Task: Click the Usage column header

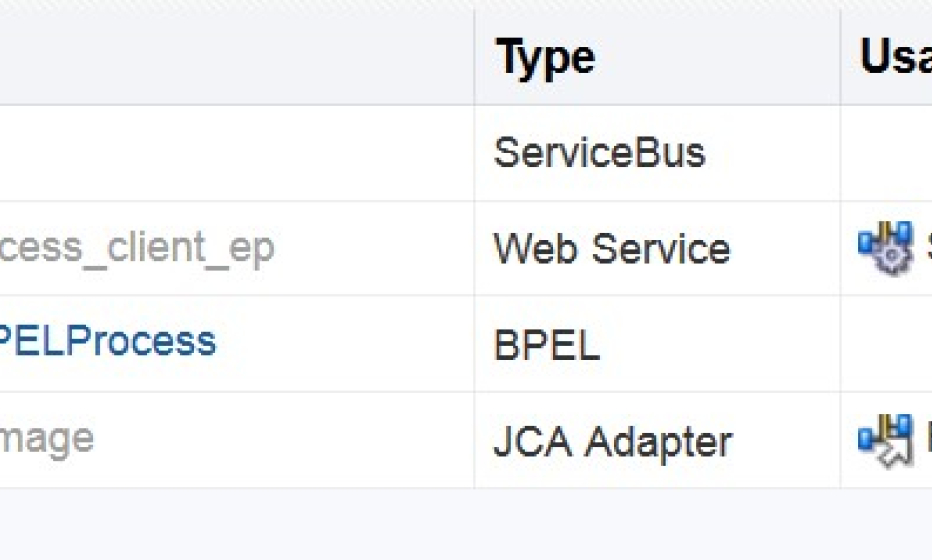Action: coord(896,57)
